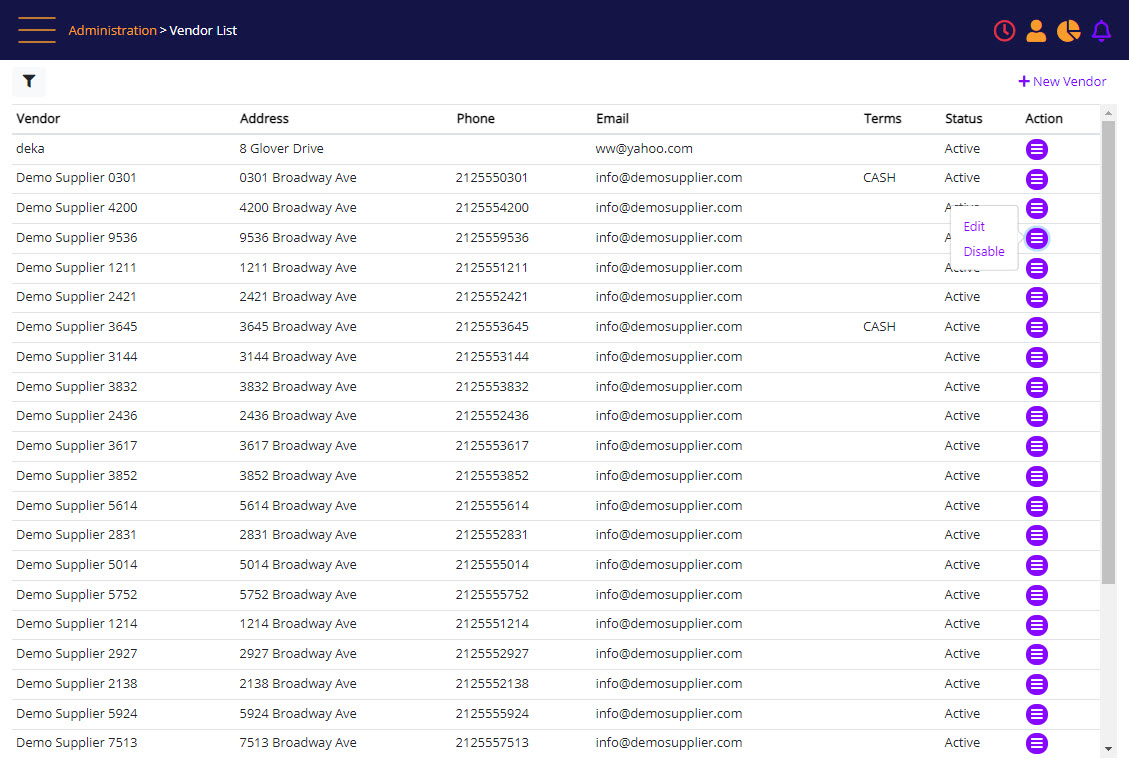Open action menu for Demo Supplier 2436

1036,416
